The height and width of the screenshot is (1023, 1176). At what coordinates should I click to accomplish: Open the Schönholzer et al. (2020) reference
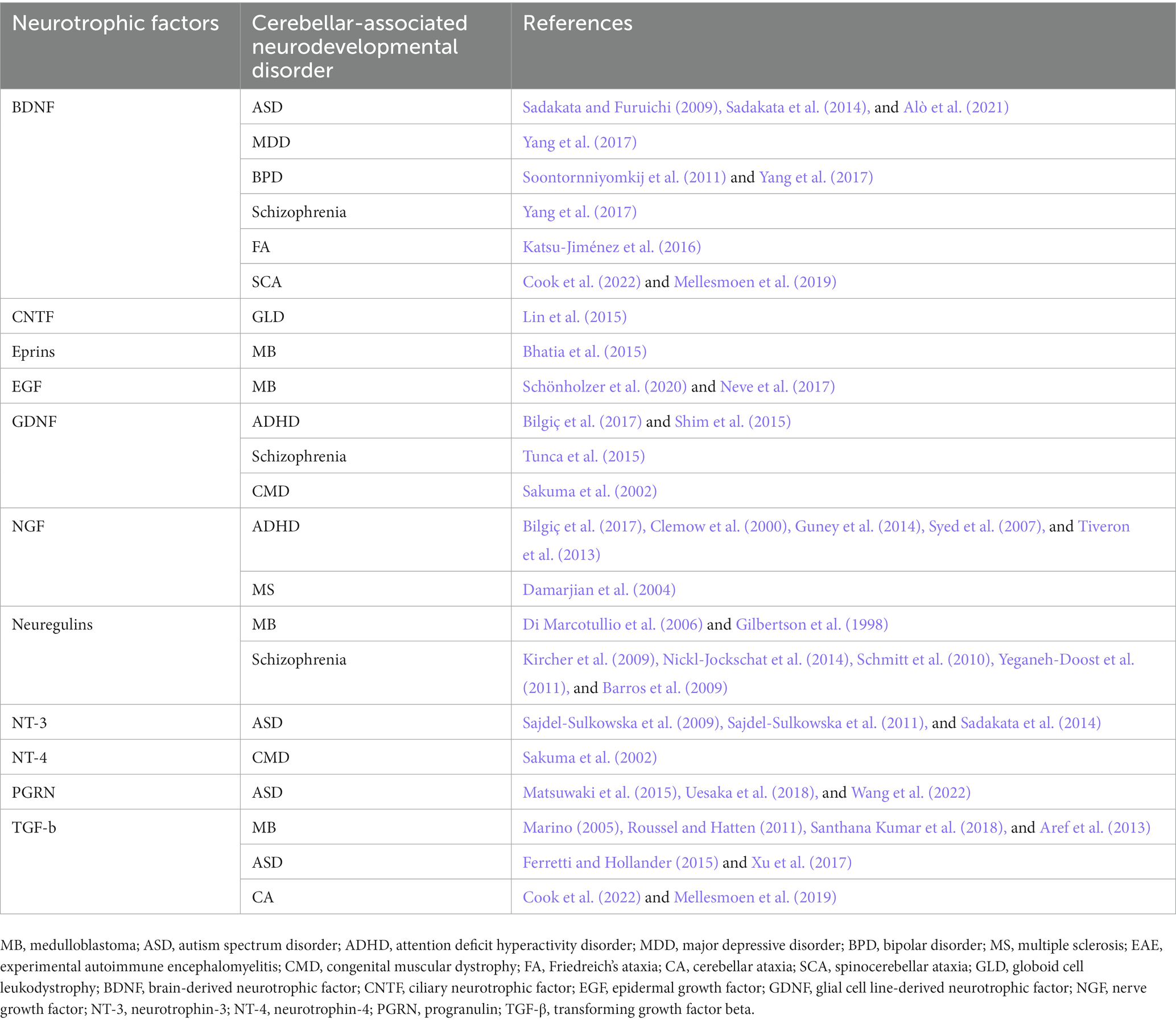click(x=605, y=386)
